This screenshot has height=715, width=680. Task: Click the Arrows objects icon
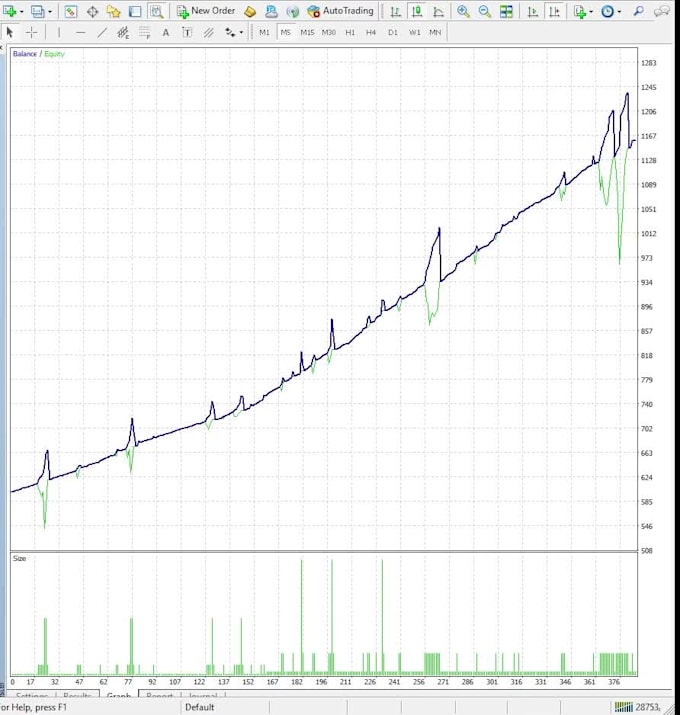point(230,32)
